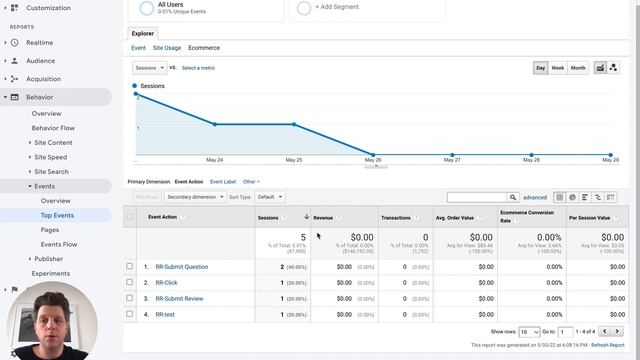Switch to line chart view icon
The width and height of the screenshot is (640, 360).
pyautogui.click(x=600, y=68)
